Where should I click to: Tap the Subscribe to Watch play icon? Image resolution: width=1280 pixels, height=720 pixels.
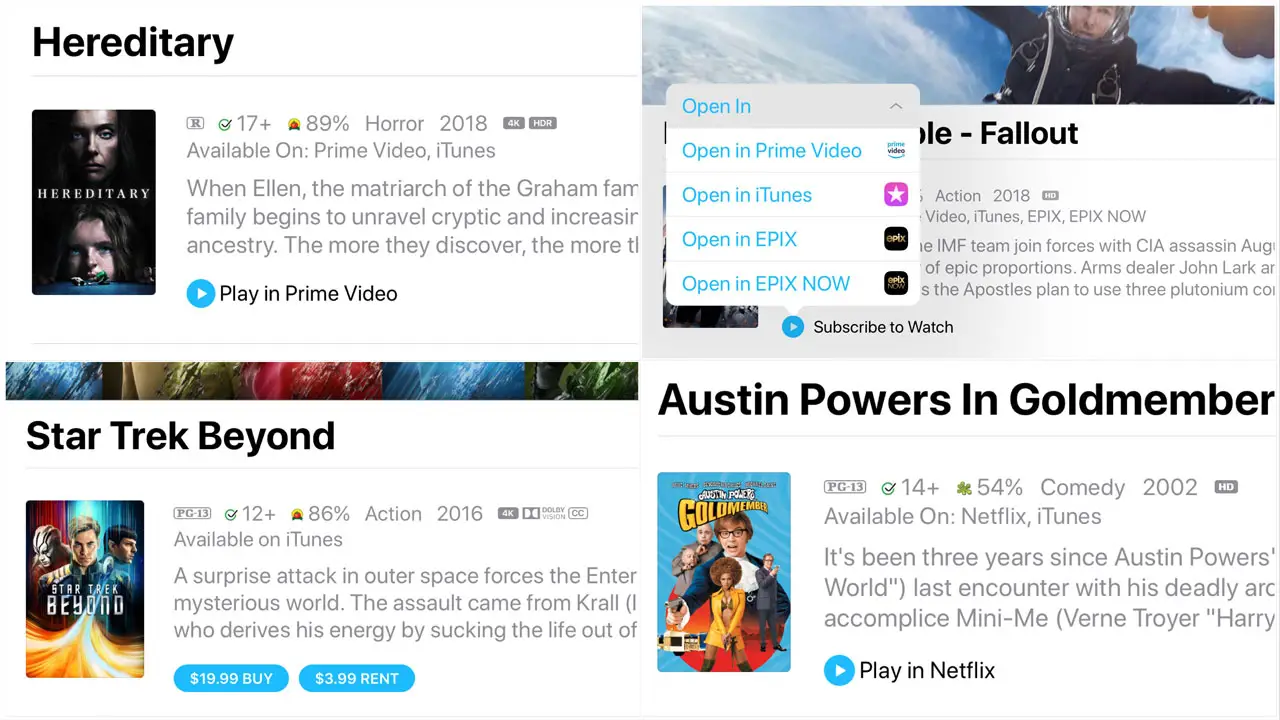coord(793,327)
